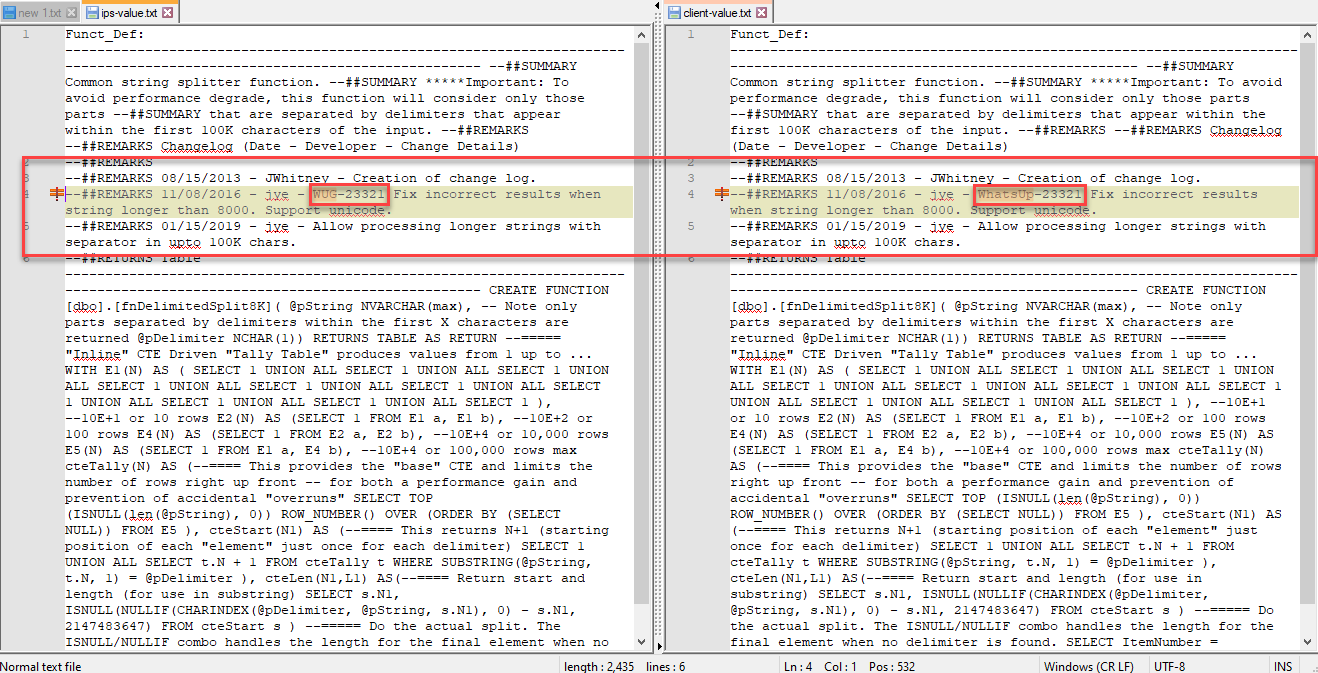Image resolution: width=1318 pixels, height=673 pixels.
Task: Close the new 1.txt tab
Action: pos(72,13)
